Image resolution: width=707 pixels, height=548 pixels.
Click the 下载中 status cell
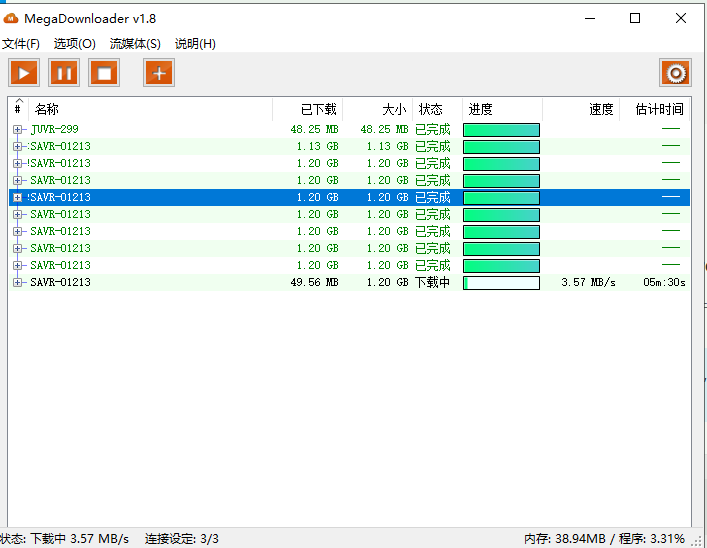tap(432, 282)
